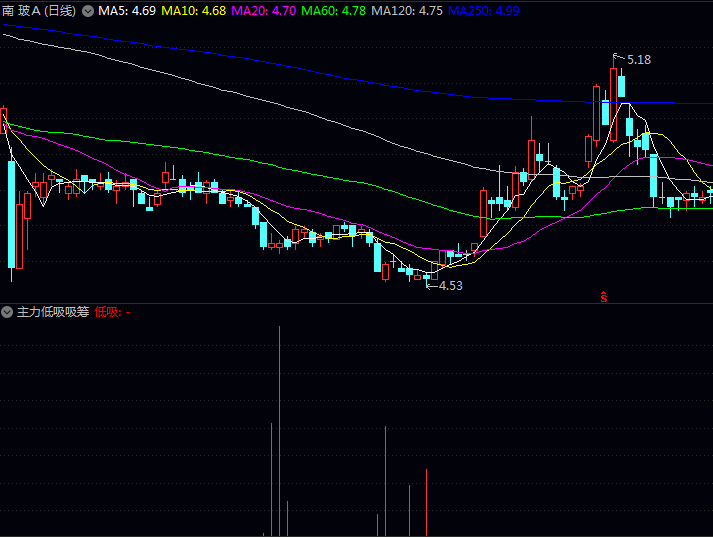Click the 主力低吸吸筹 indicator name
This screenshot has width=713, height=537.
53,312
